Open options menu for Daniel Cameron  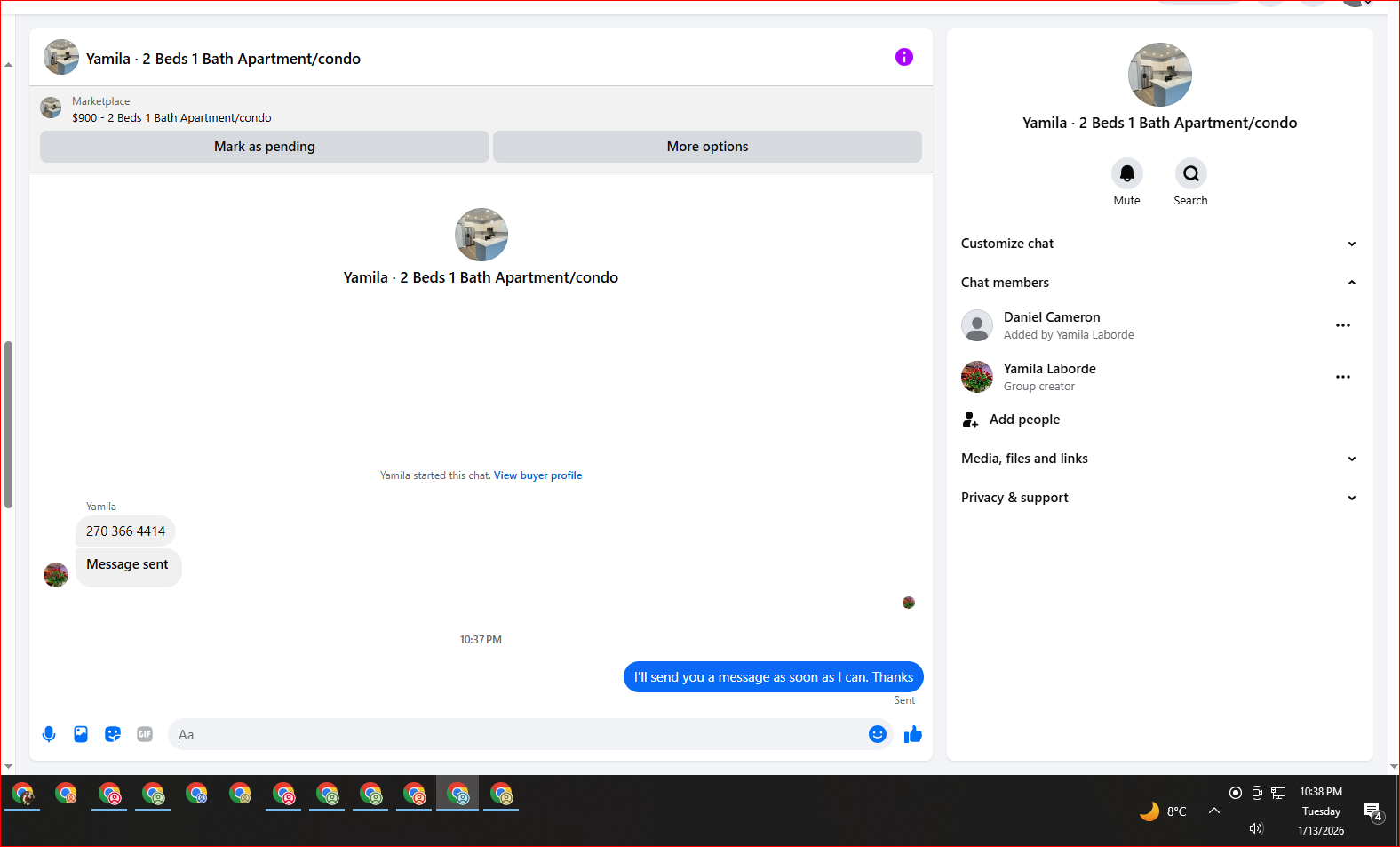click(1343, 325)
